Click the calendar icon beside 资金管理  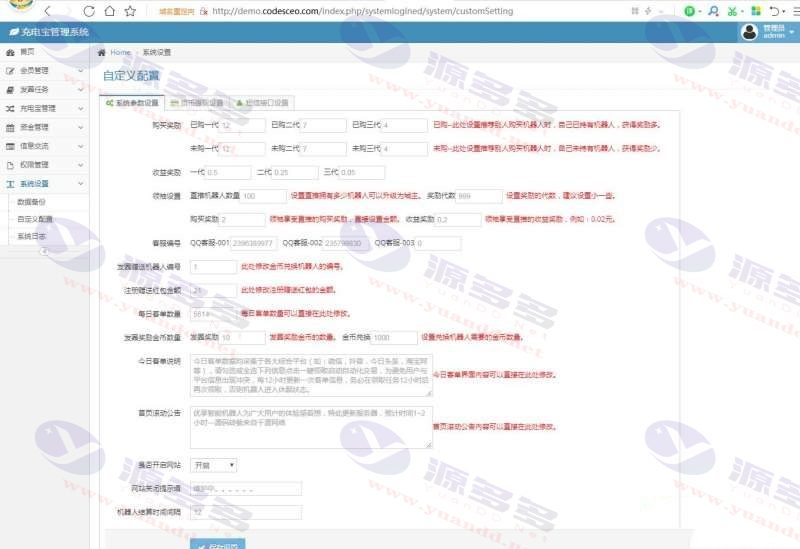coord(10,128)
